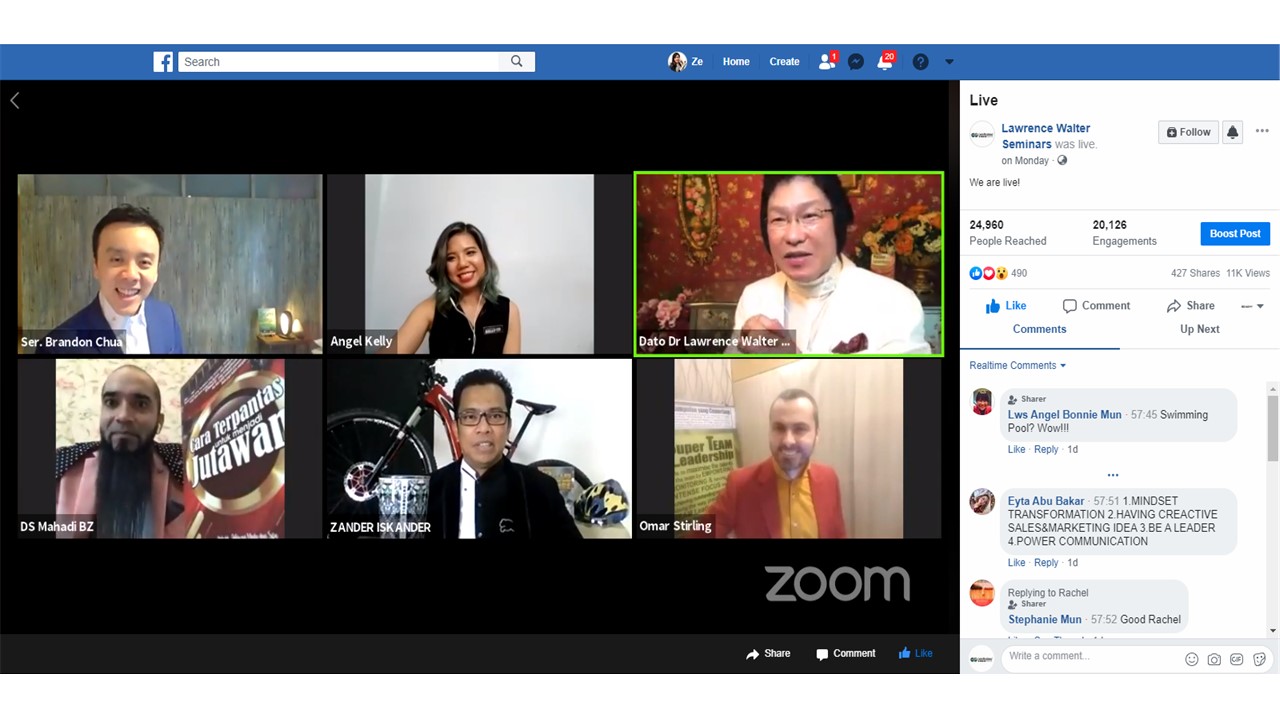Post a sticker in comment box
The image size is (1280, 720).
point(1260,659)
